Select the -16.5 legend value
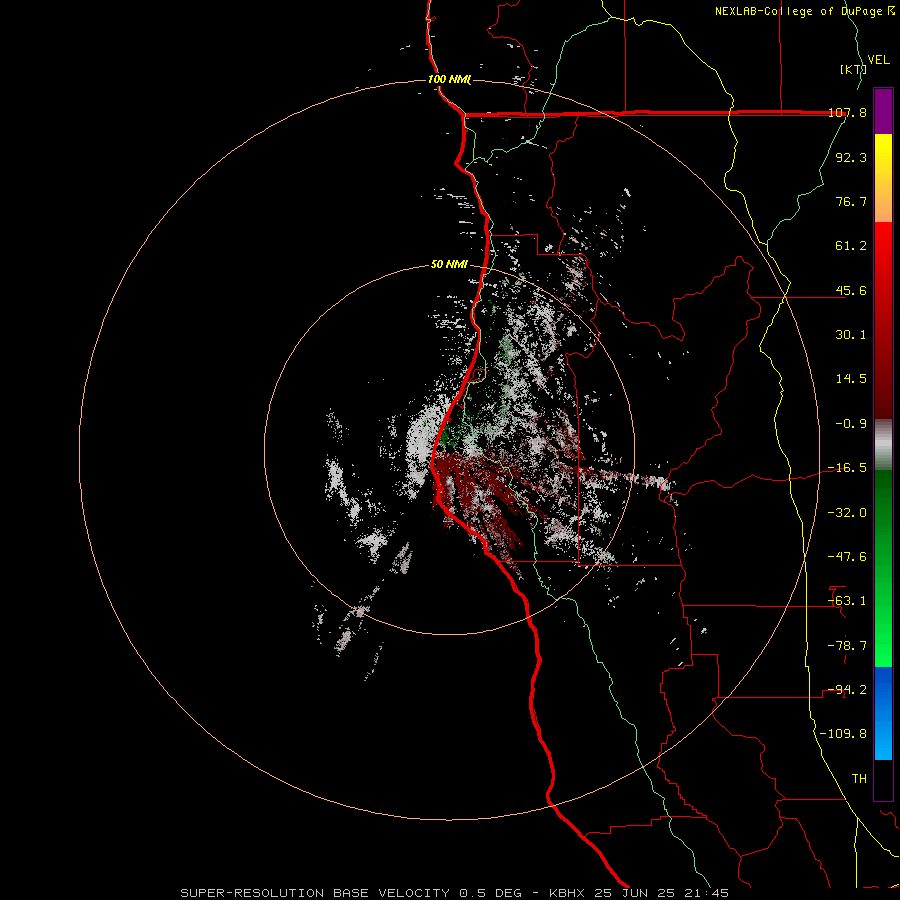The image size is (900, 900). click(847, 468)
